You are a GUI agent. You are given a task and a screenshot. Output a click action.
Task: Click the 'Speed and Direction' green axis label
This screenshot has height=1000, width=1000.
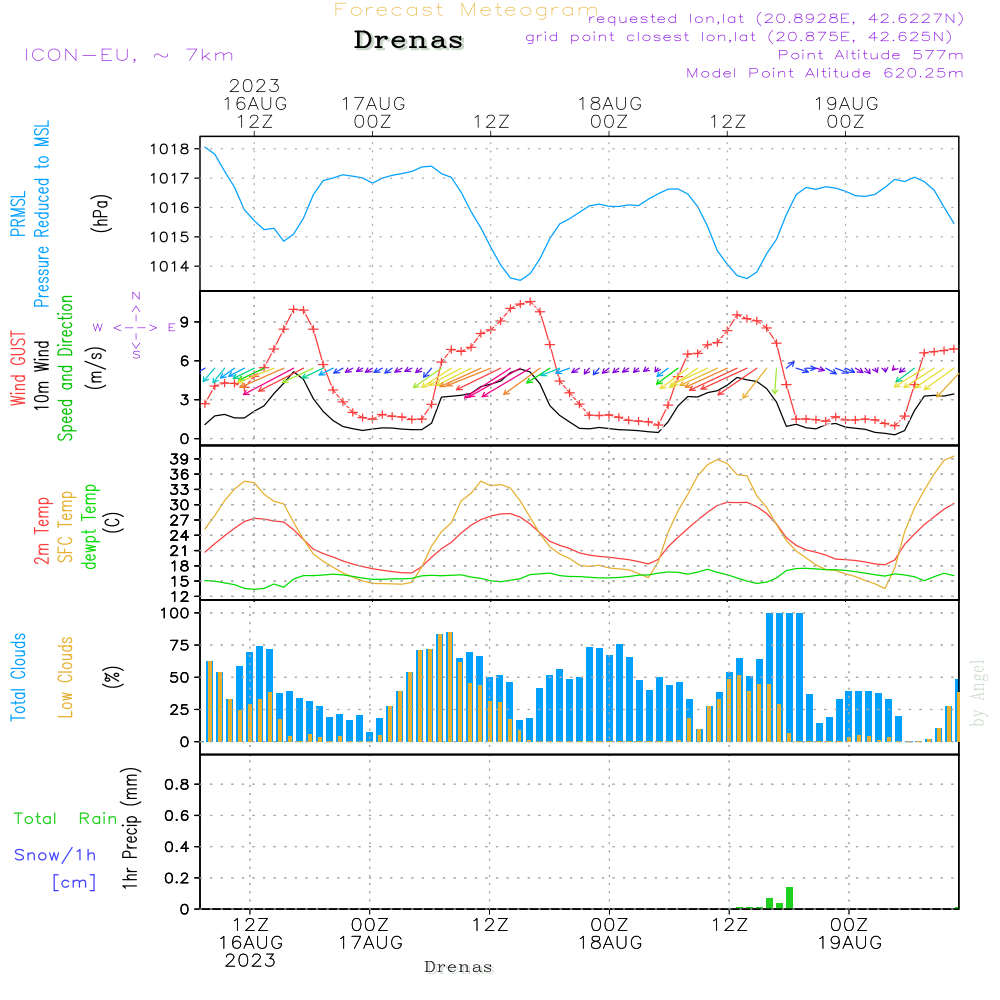(x=65, y=368)
